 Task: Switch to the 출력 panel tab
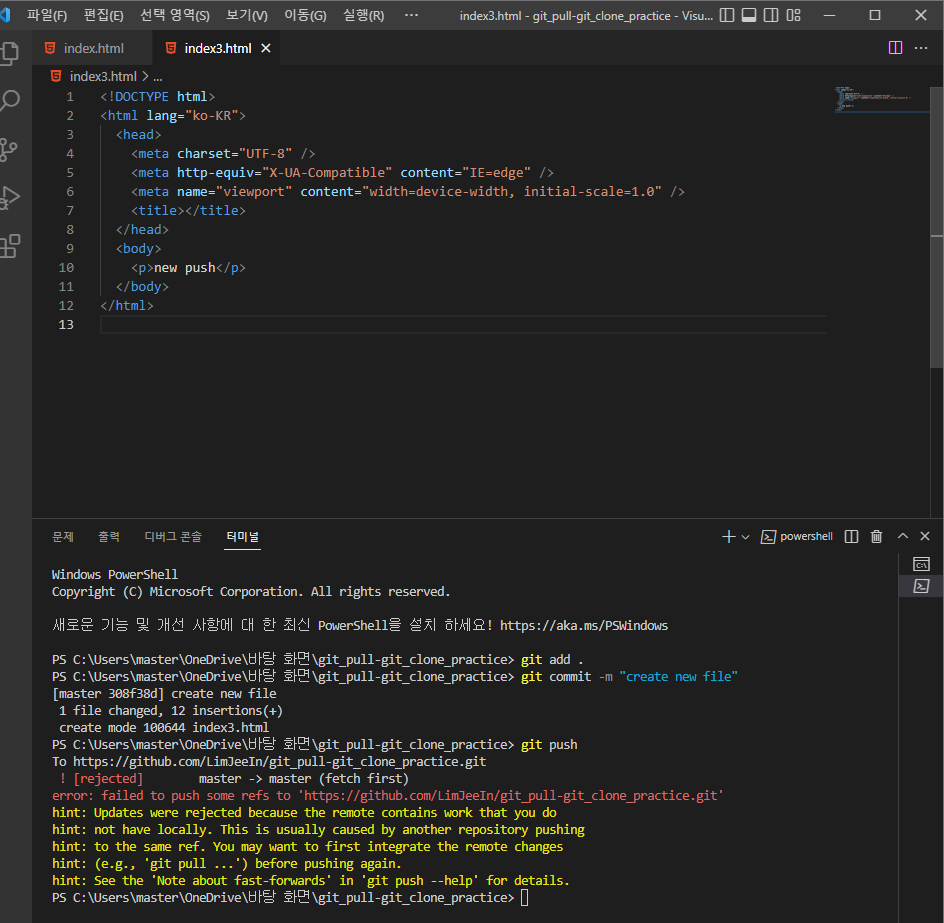pyautogui.click(x=109, y=536)
